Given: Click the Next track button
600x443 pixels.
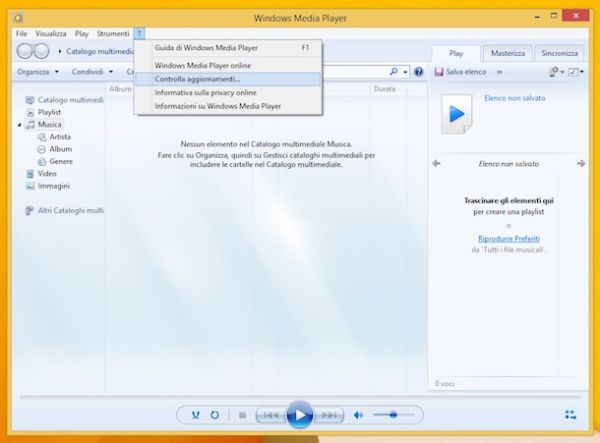Looking at the screenshot, I should 329,414.
